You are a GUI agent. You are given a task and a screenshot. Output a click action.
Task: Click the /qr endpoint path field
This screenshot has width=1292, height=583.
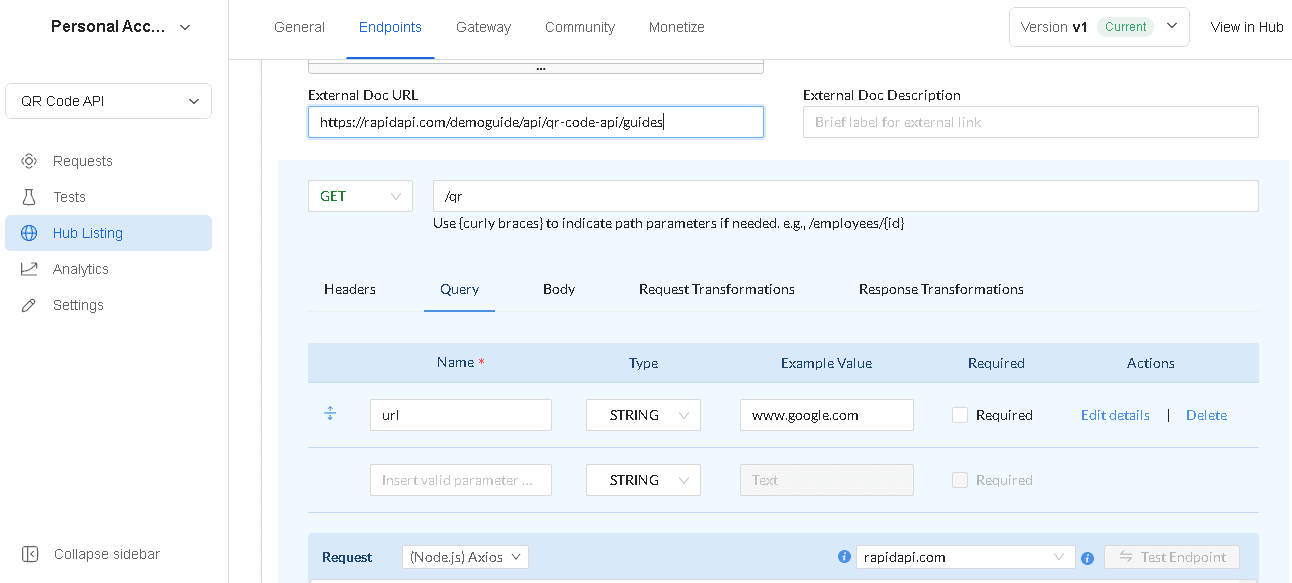point(846,196)
